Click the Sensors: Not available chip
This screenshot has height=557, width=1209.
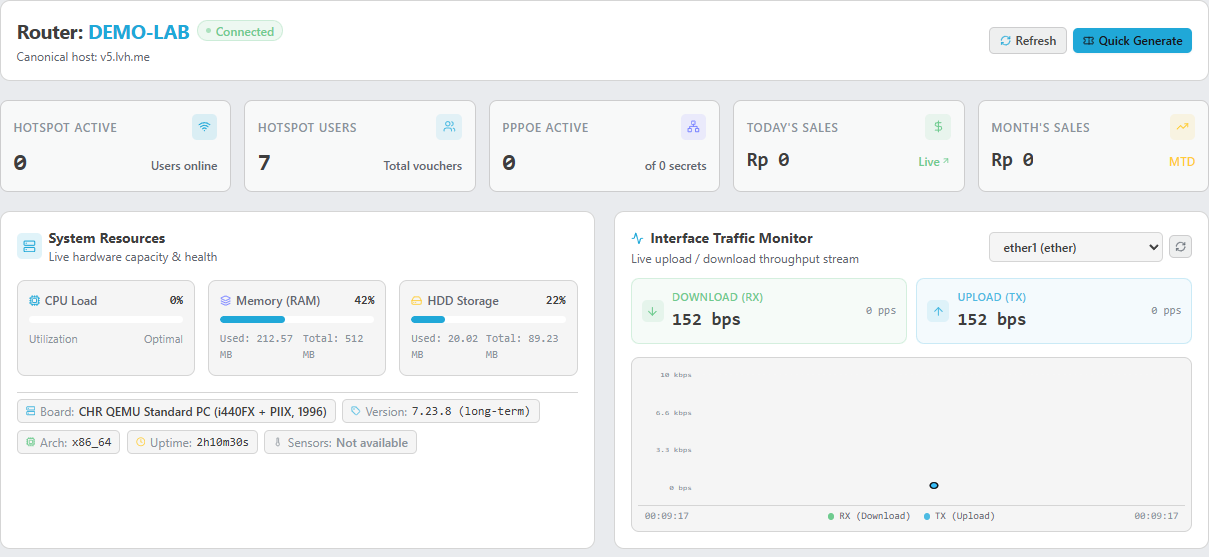coord(340,442)
